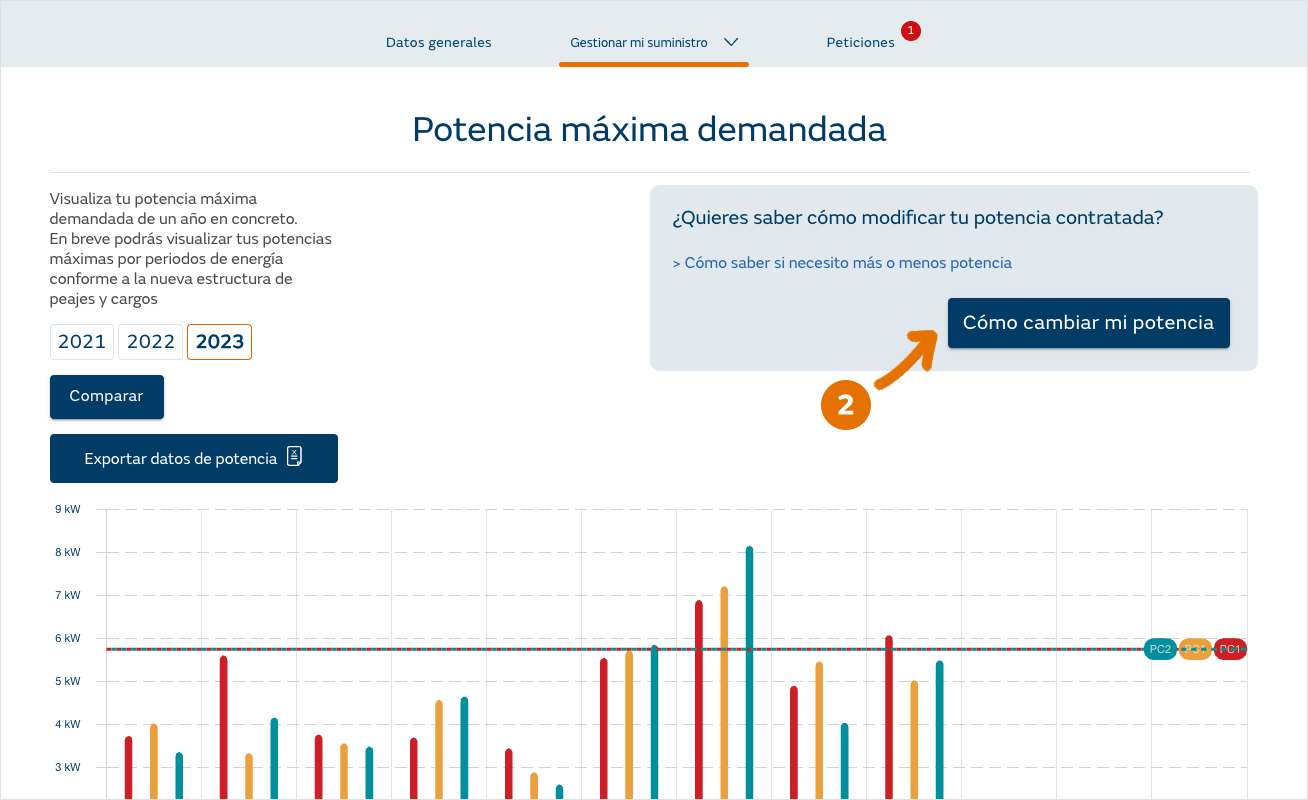Click the orange step 2 circle marker
Viewport: 1308px width, 800px height.
845,405
